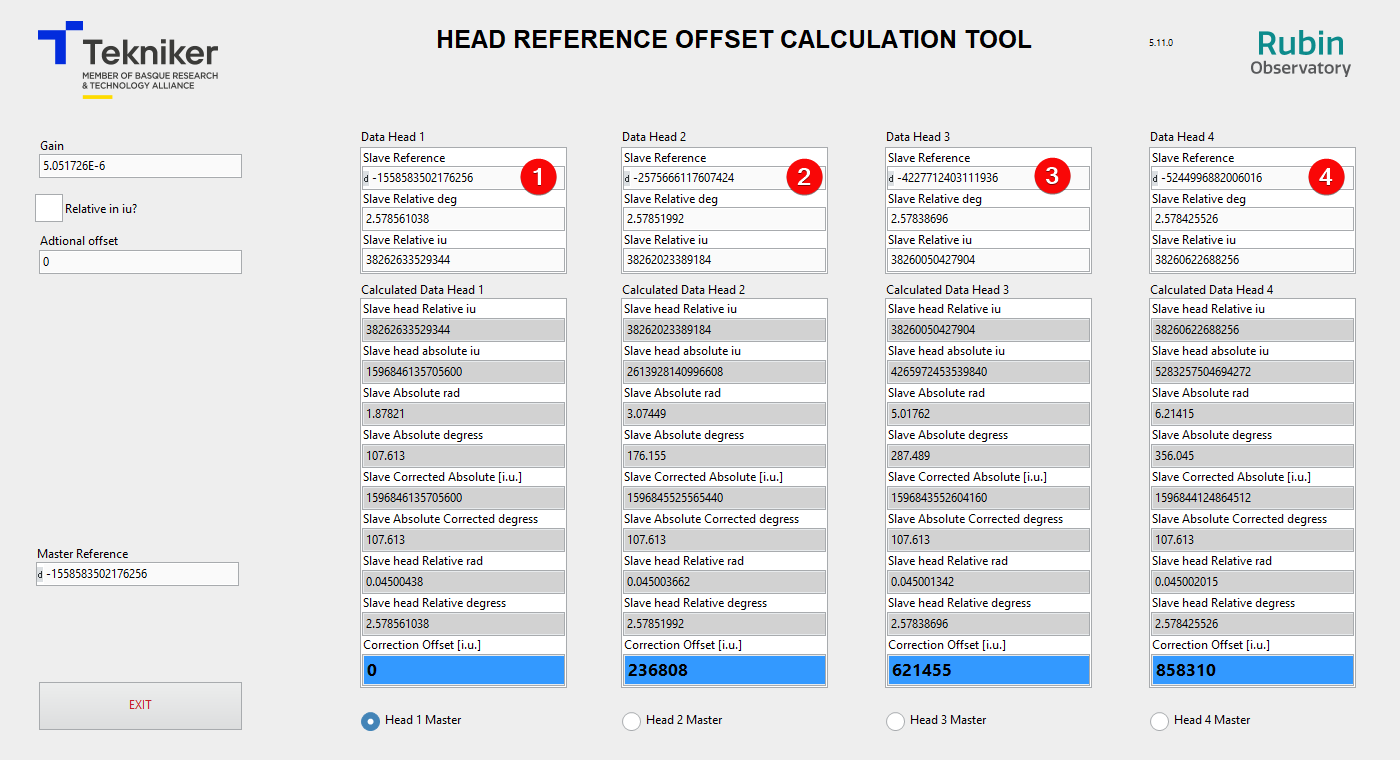Open the Master Reference display format 'd' selector
Screen dimensions: 1400x760
(x=40, y=575)
